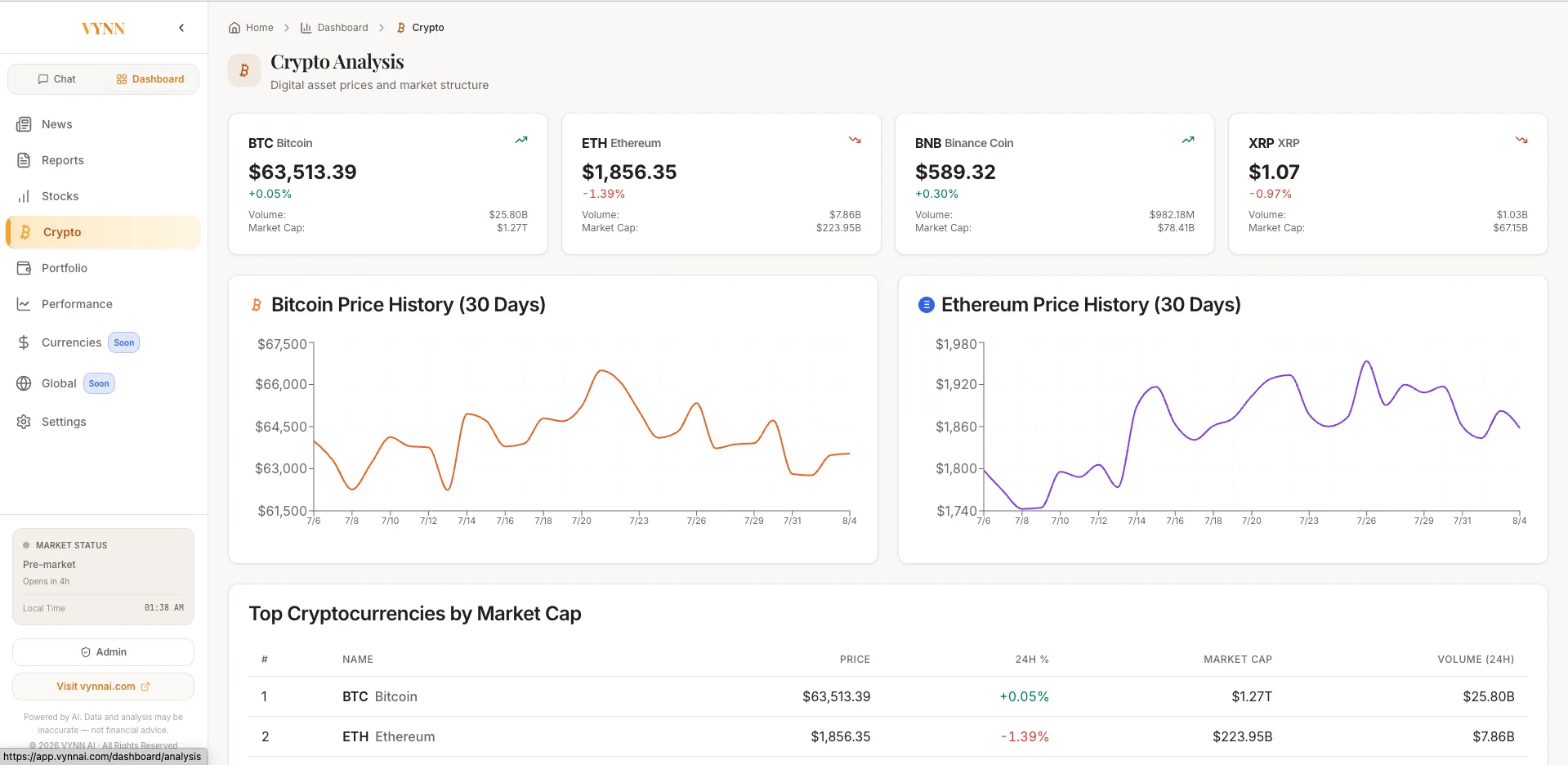This screenshot has width=1568, height=765.
Task: Click the Settings gear icon
Action: [x=25, y=422]
